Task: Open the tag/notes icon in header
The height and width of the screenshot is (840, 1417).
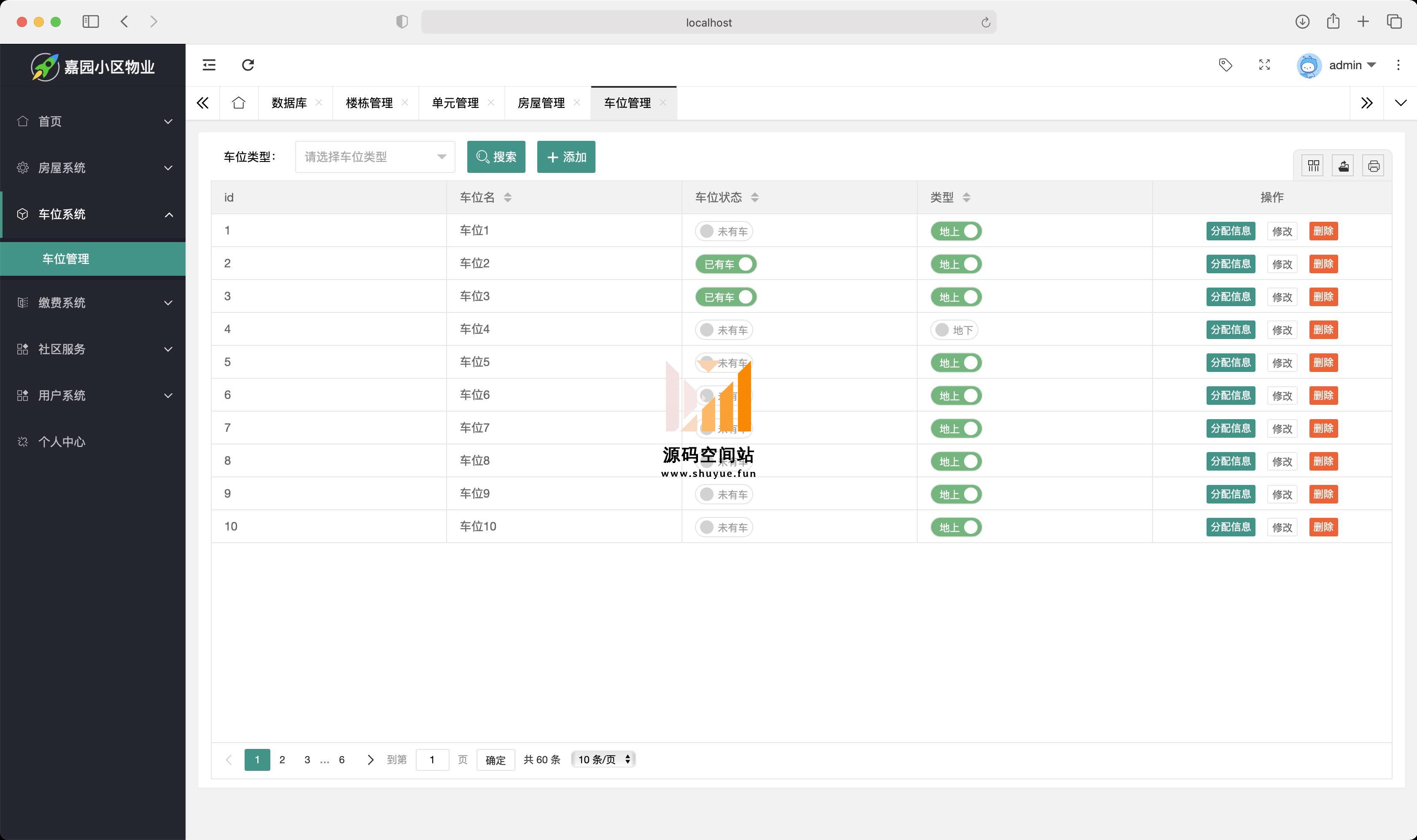Action: [1225, 65]
